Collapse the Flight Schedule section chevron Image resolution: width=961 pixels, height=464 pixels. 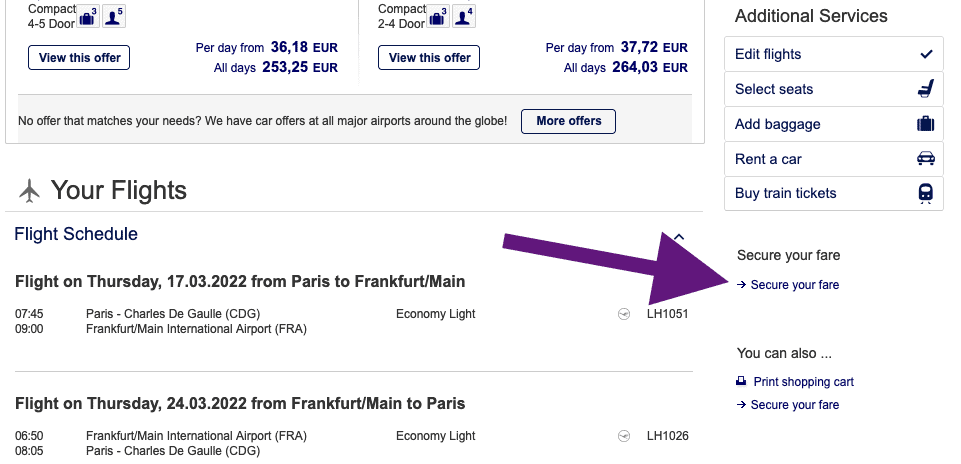679,236
